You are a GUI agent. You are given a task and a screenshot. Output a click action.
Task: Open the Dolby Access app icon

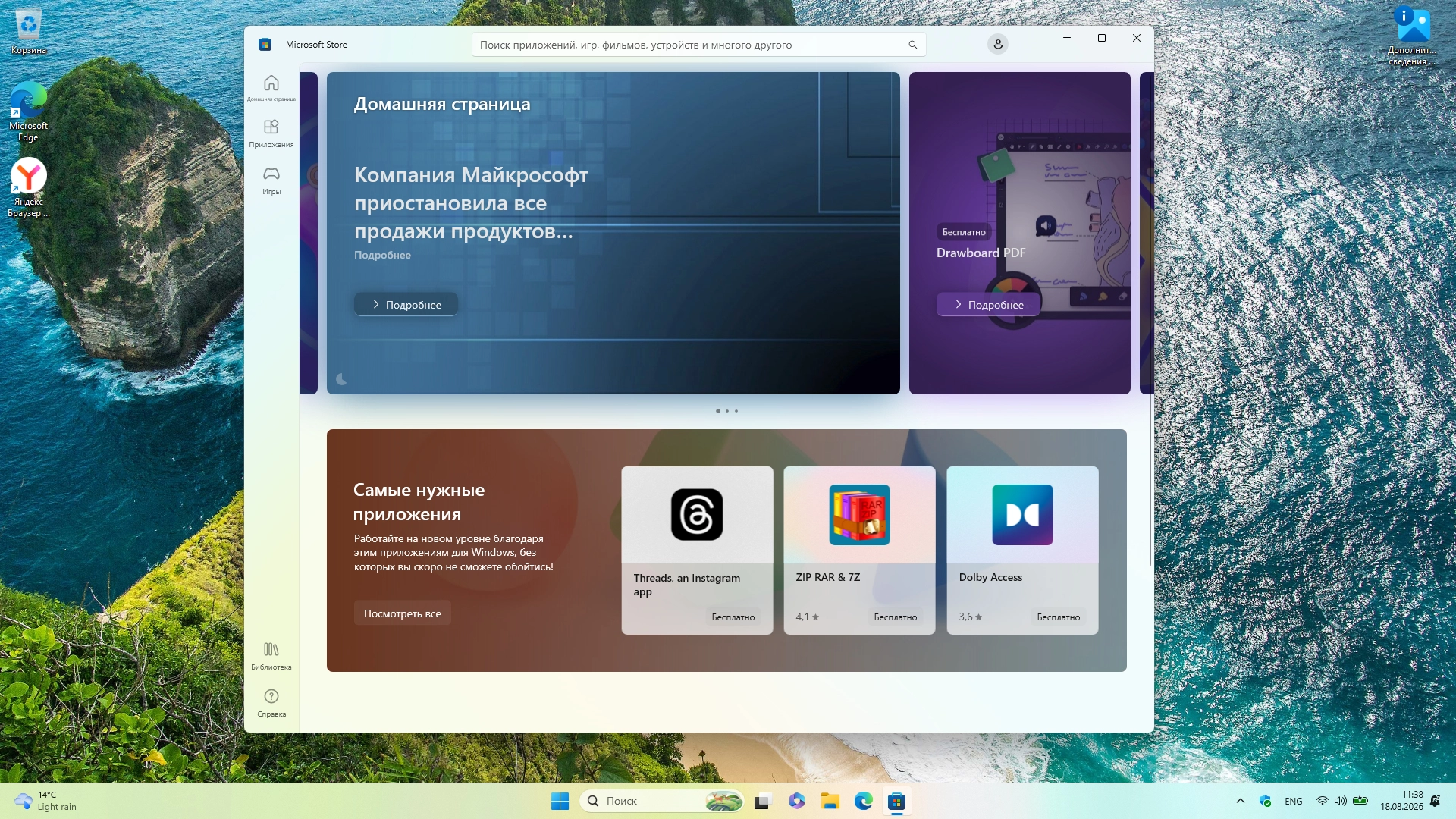tap(1022, 515)
